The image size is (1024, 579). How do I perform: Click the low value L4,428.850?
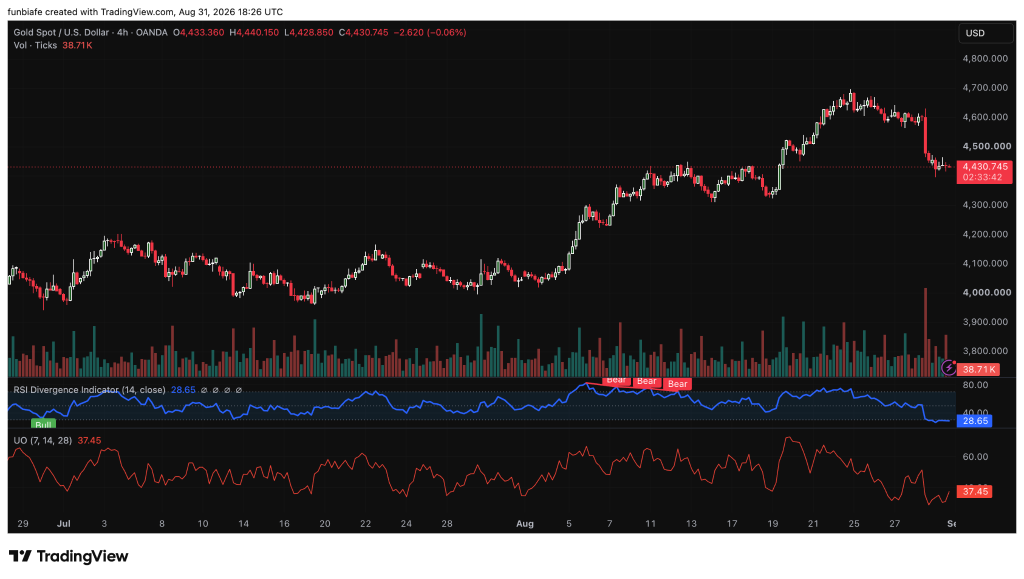[x=309, y=32]
